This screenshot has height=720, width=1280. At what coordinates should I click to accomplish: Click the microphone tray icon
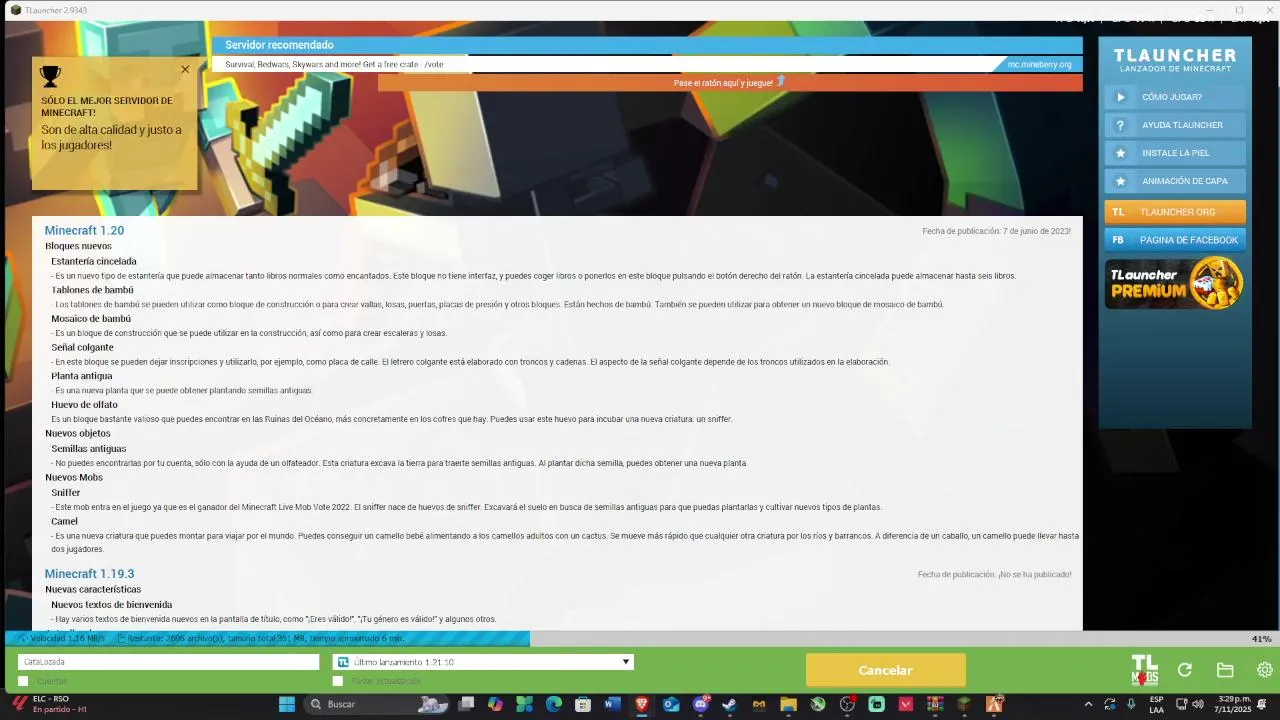click(1131, 704)
